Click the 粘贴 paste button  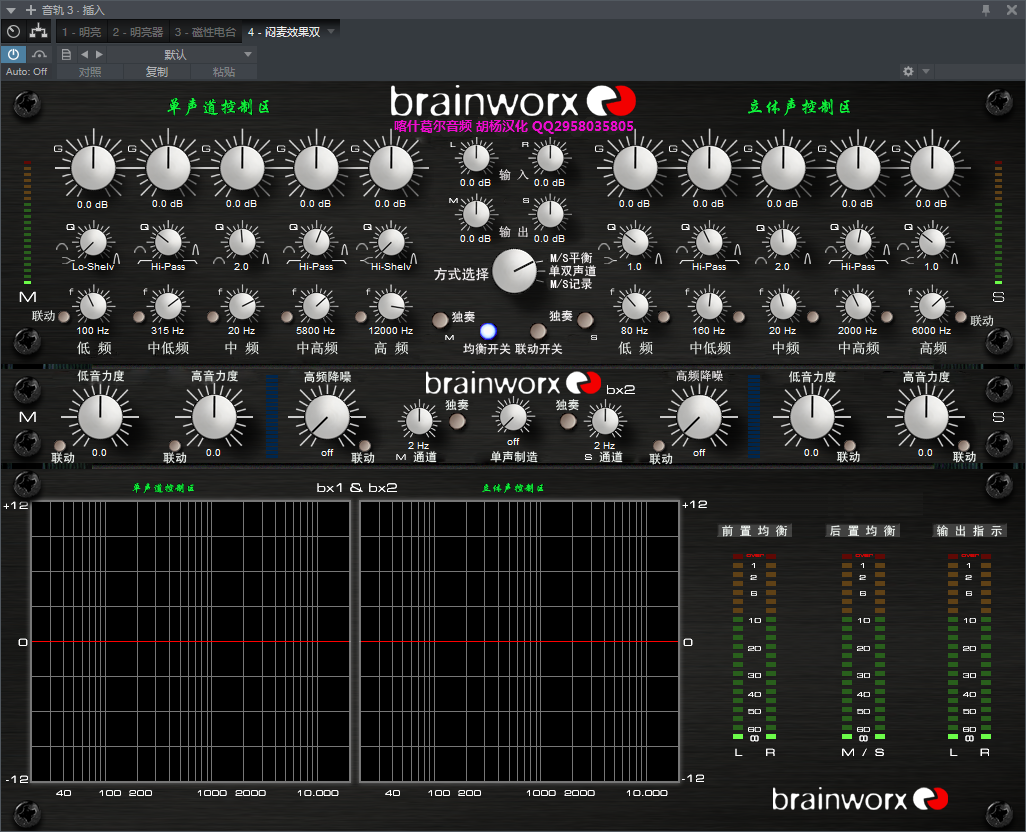click(224, 72)
